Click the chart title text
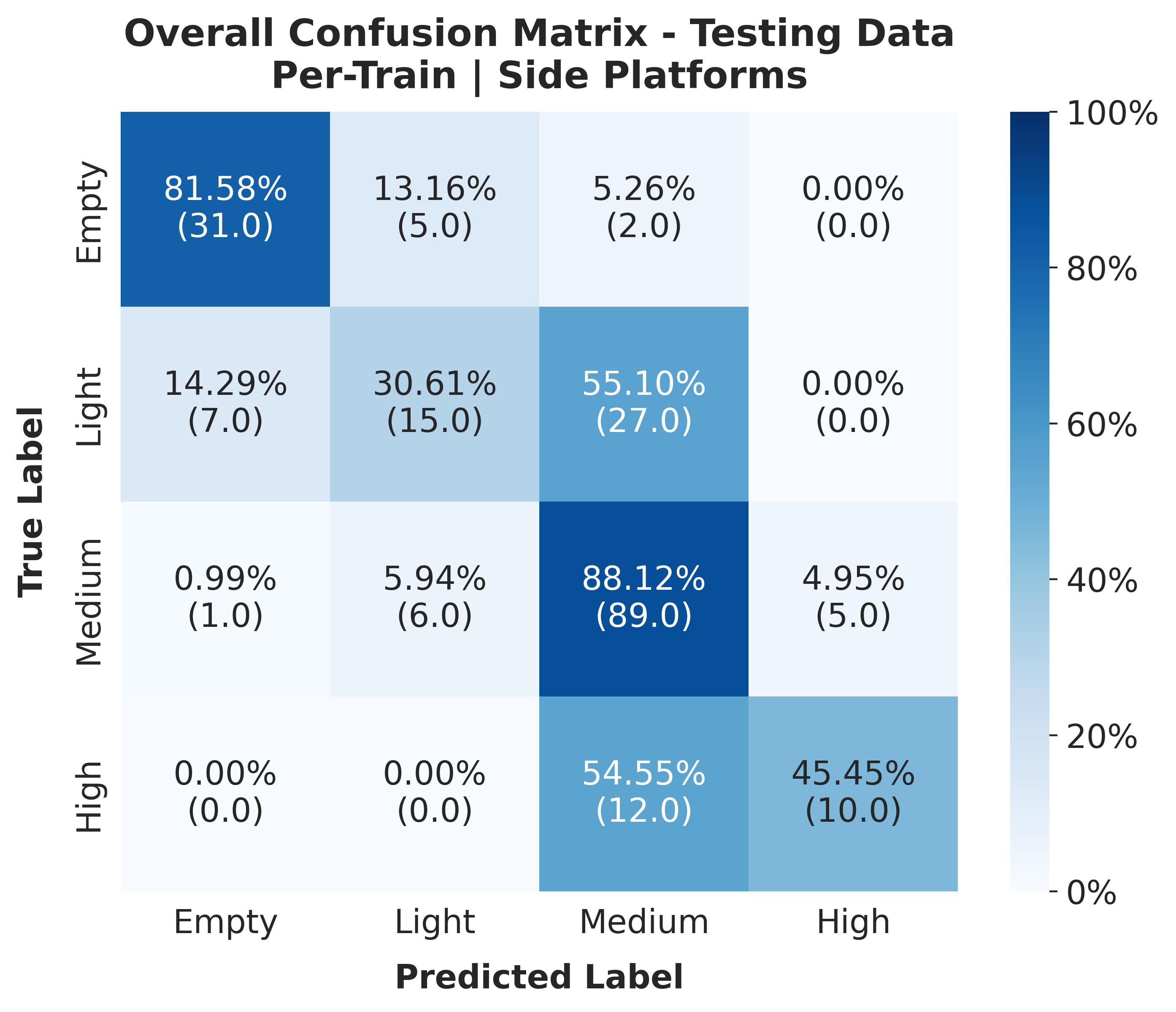Screen dimensions: 1176x1012 click(x=539, y=54)
